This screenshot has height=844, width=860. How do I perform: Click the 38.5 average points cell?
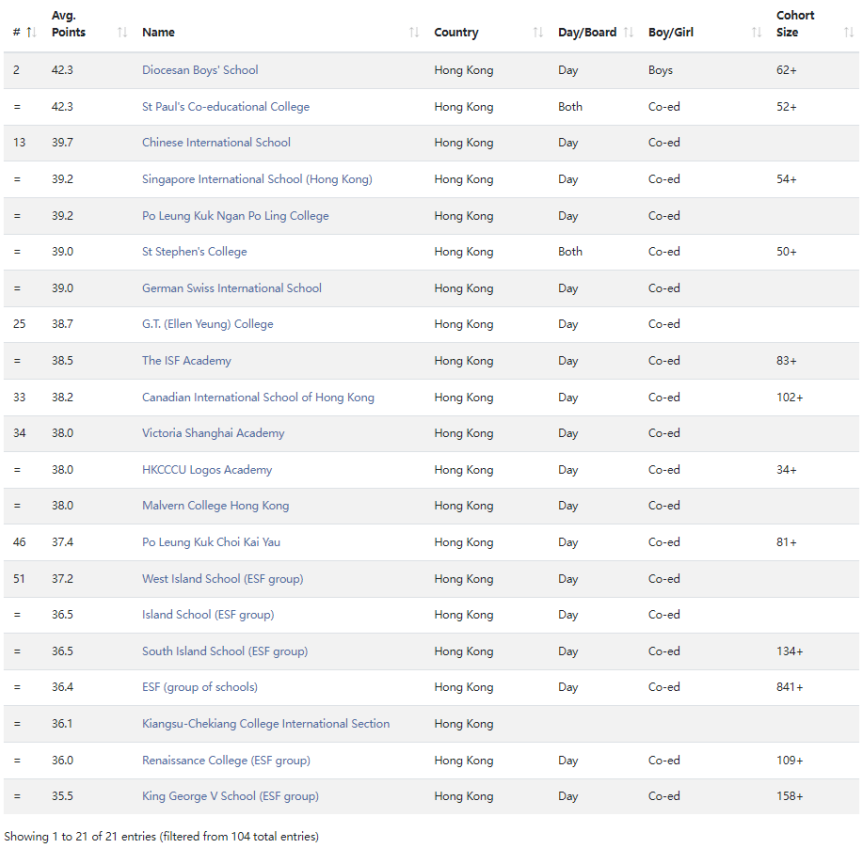click(x=63, y=361)
